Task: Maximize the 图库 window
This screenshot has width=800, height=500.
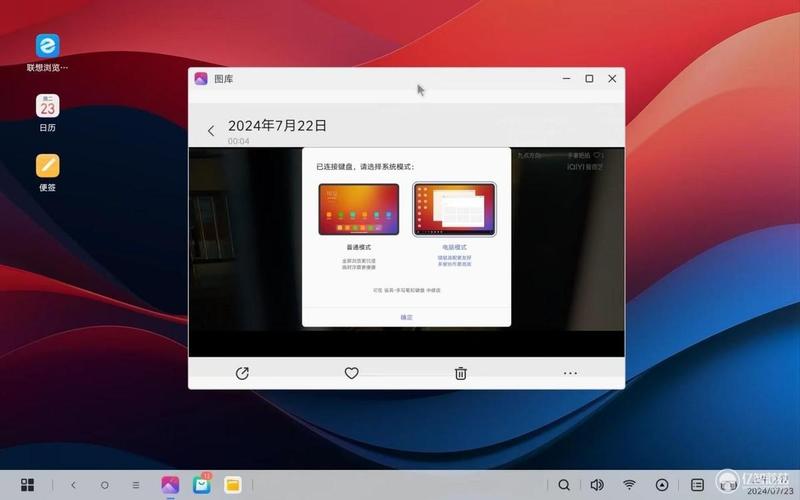Action: tap(589, 79)
